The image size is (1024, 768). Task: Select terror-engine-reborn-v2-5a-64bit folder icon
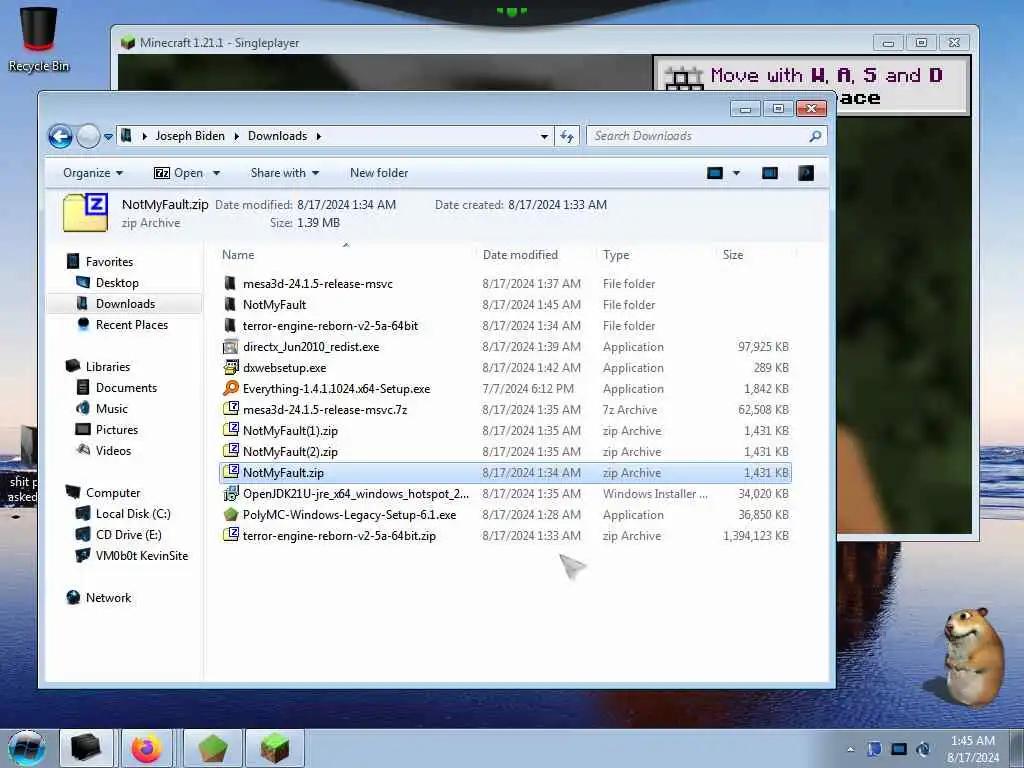pyautogui.click(x=230, y=325)
